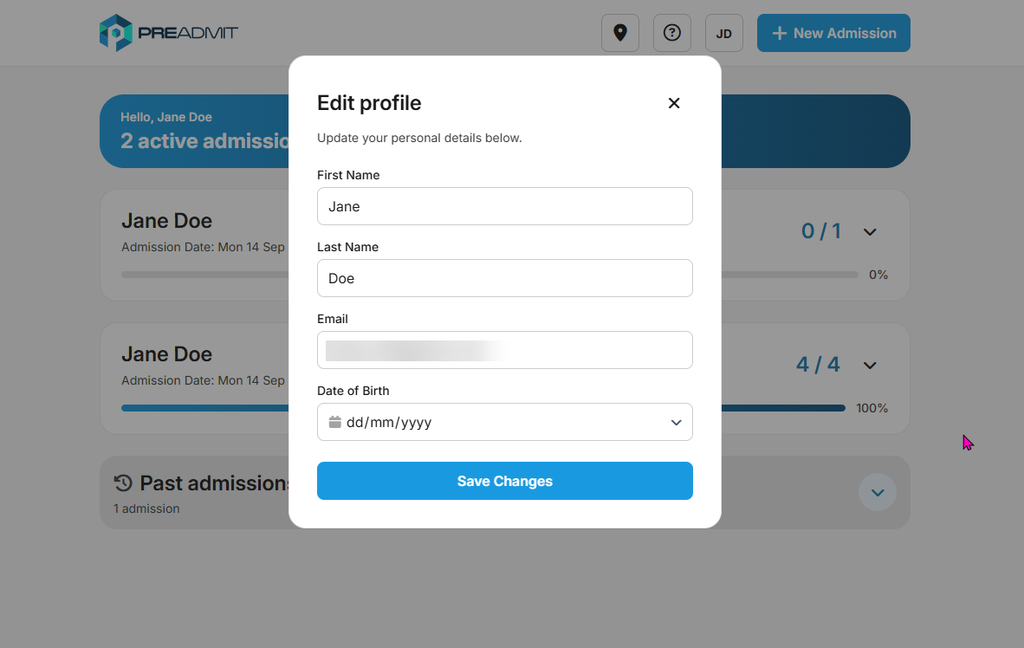This screenshot has height=648, width=1024.
Task: Close the Edit profile dialog
Action: (674, 103)
